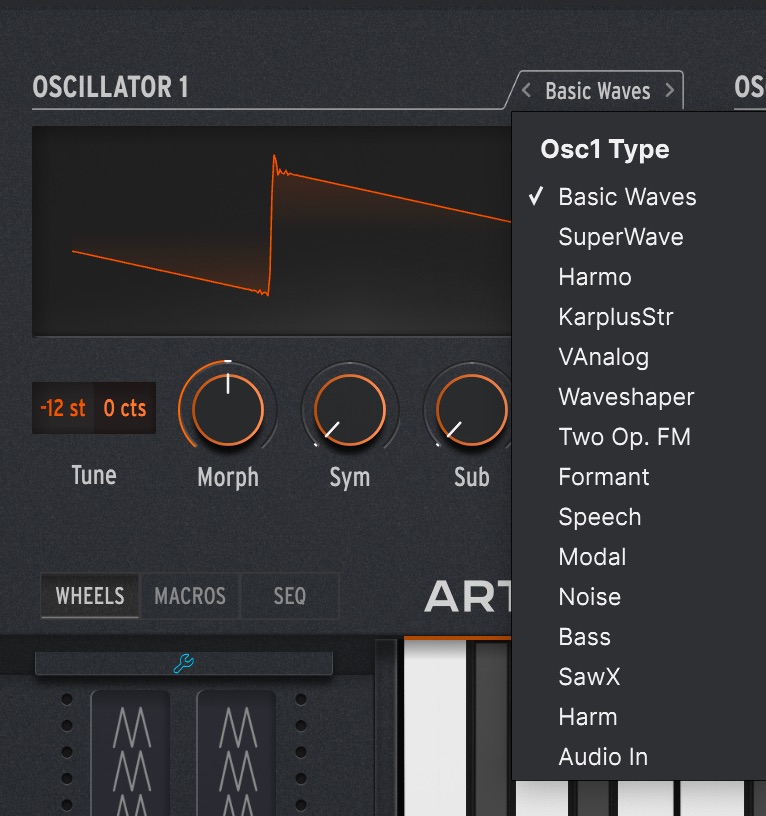Screen dimensions: 766x816
Task: Select SuperWave oscillator type
Action: (620, 237)
